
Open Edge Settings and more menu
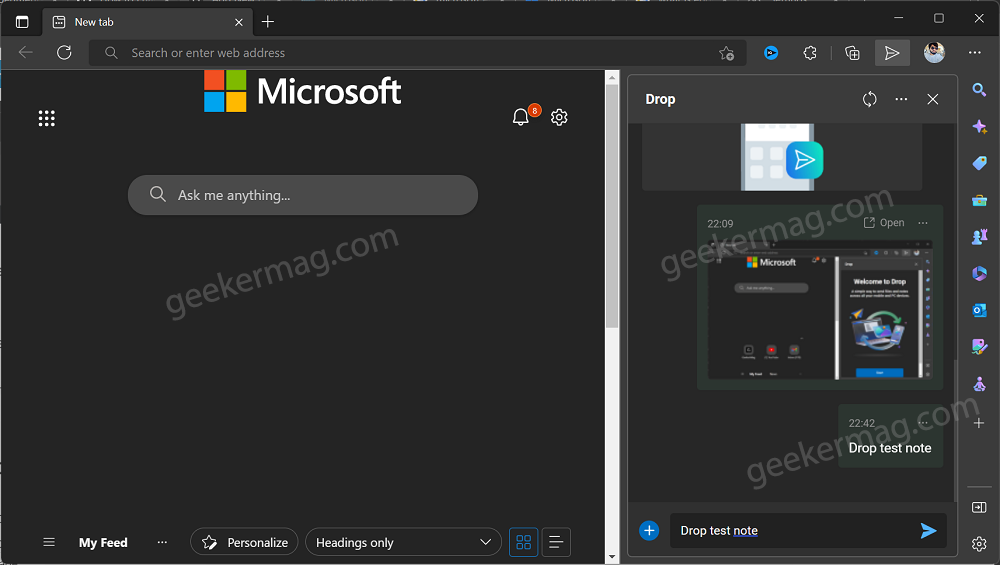[974, 52]
